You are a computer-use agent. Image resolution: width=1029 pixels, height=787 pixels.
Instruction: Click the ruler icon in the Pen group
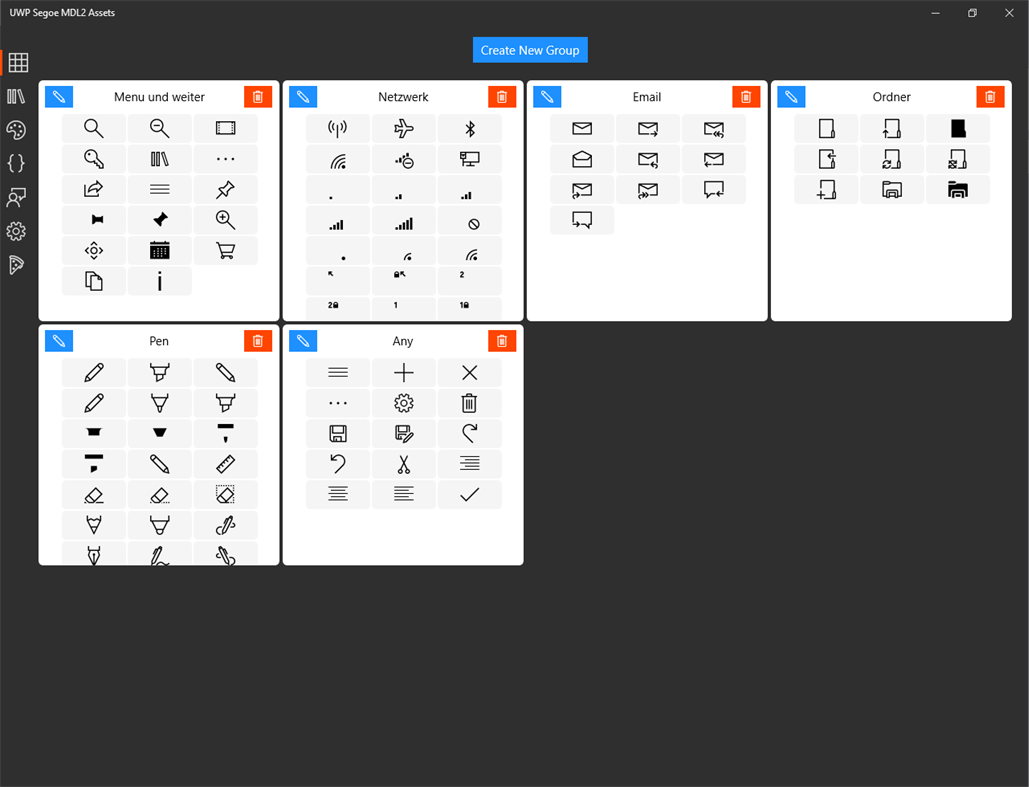(x=225, y=463)
